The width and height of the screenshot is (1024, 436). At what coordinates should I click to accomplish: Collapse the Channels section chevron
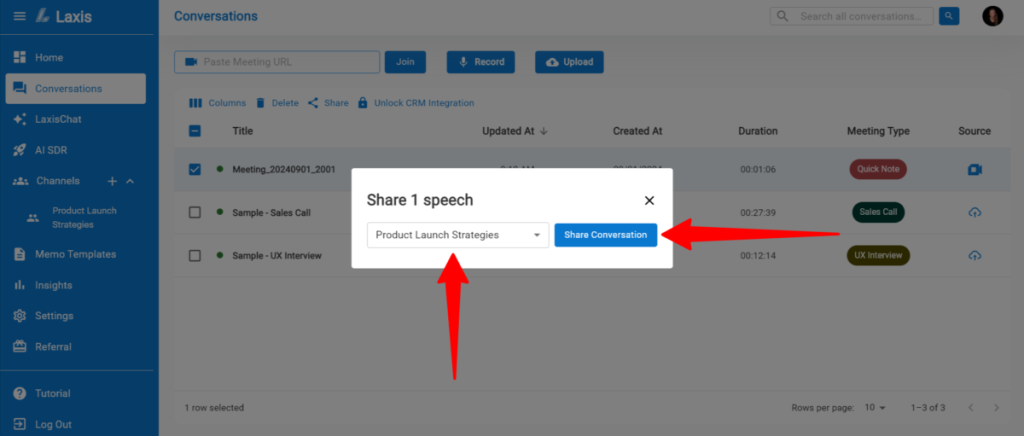click(130, 181)
